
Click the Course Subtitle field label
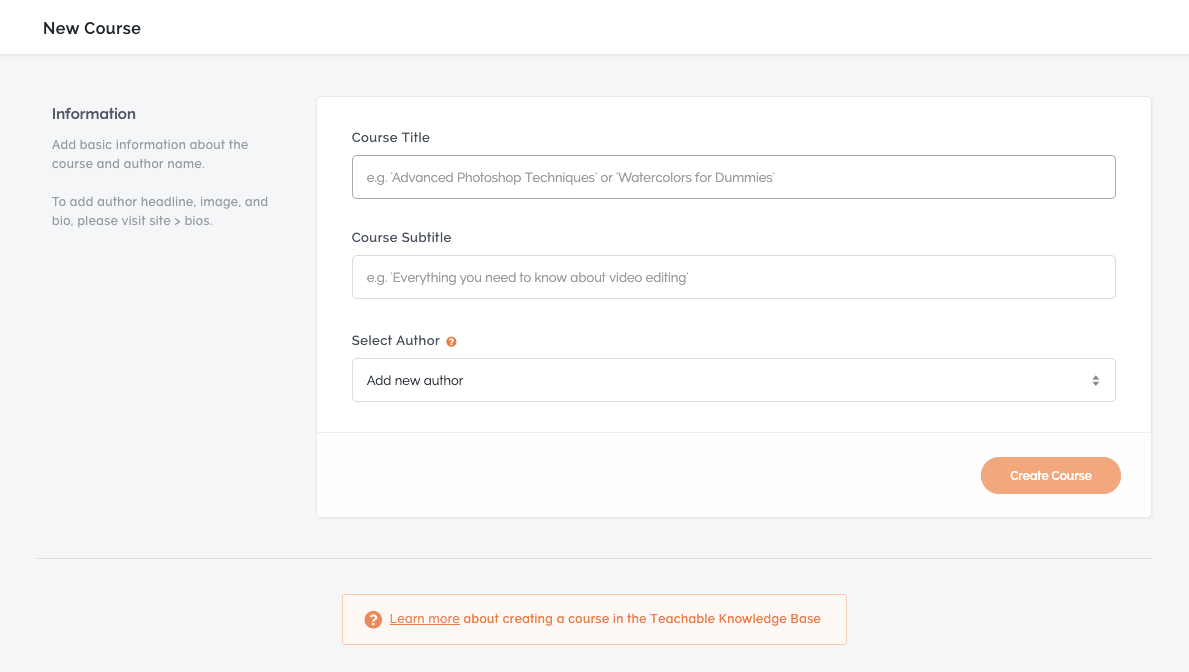click(x=401, y=238)
